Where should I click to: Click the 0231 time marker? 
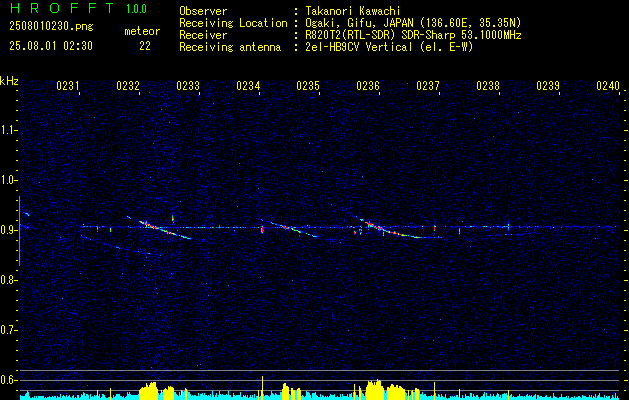pyautogui.click(x=67, y=85)
